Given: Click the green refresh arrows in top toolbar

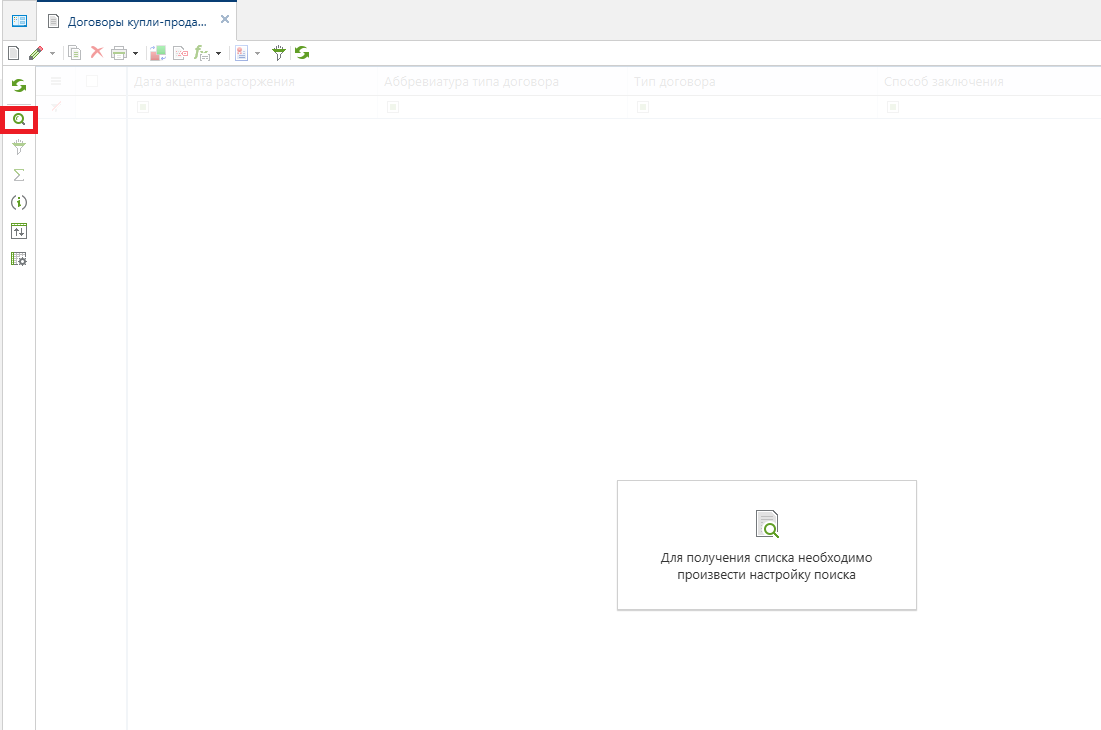Looking at the screenshot, I should point(302,53).
